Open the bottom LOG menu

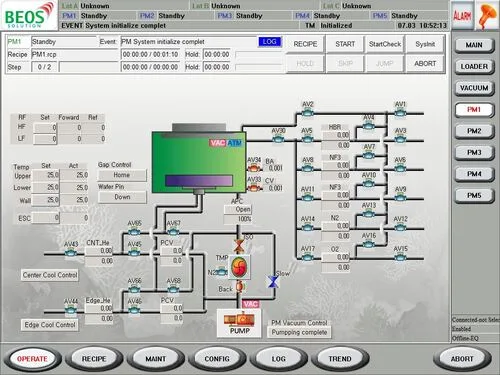[278, 359]
